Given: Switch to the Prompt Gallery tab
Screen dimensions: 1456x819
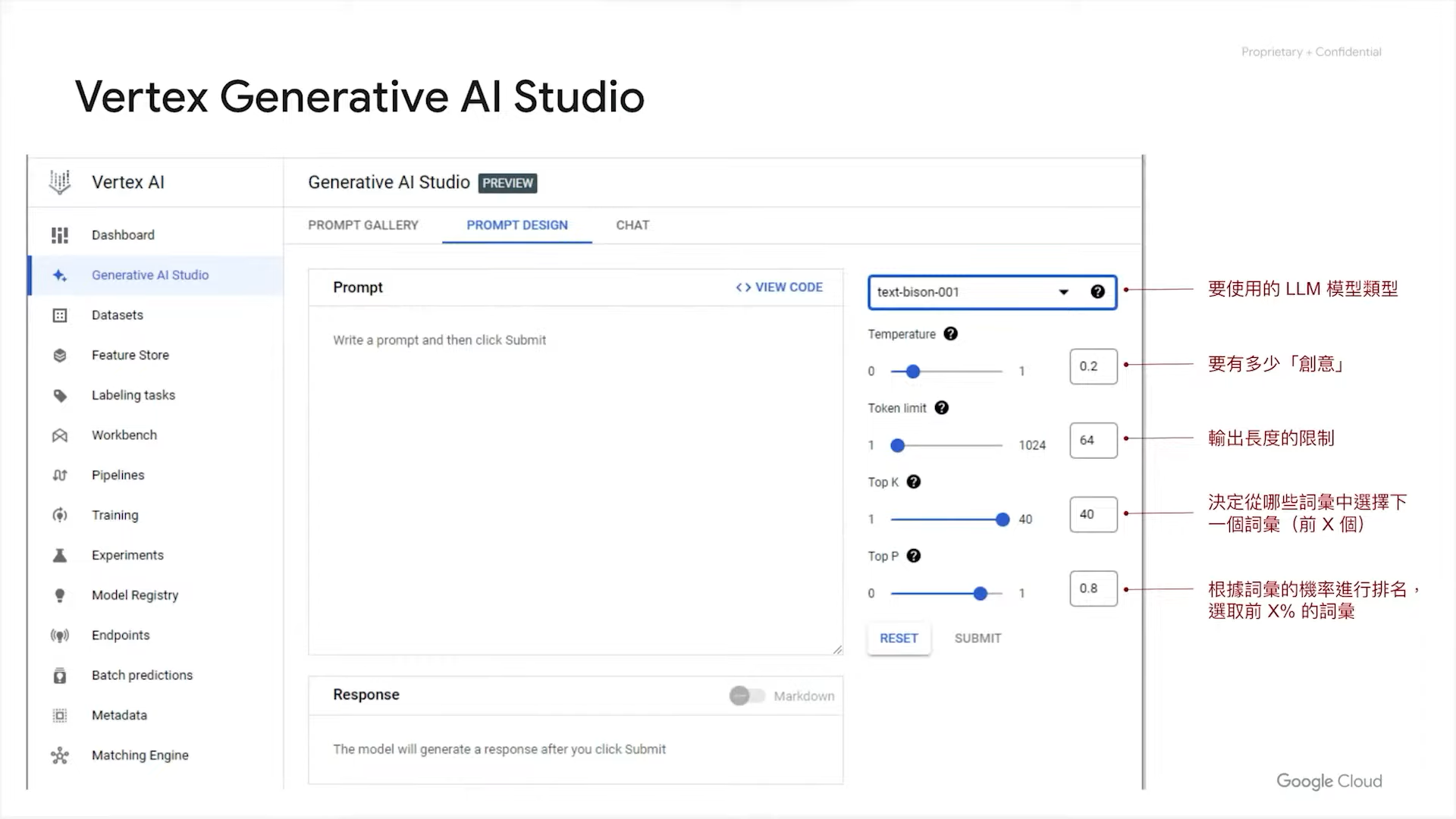Looking at the screenshot, I should pos(362,225).
